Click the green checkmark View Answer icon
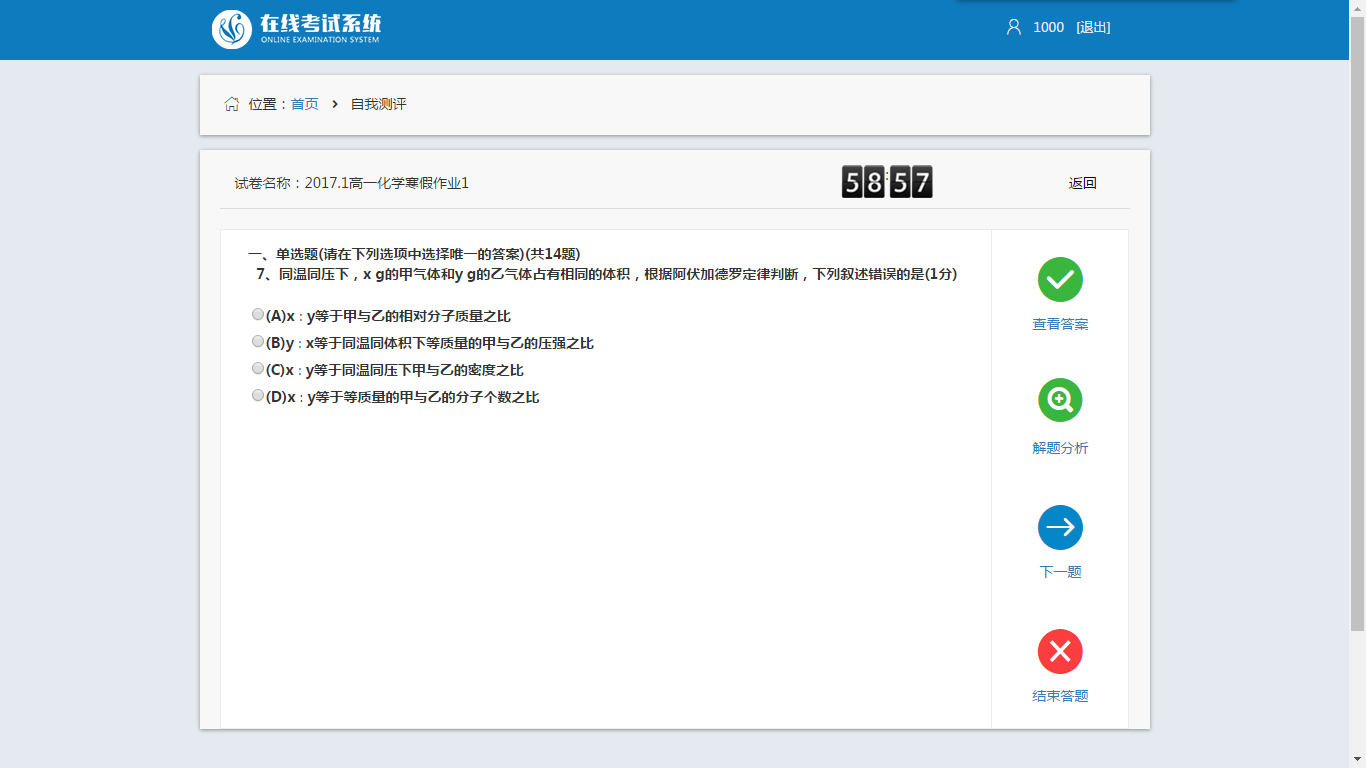 point(1060,279)
